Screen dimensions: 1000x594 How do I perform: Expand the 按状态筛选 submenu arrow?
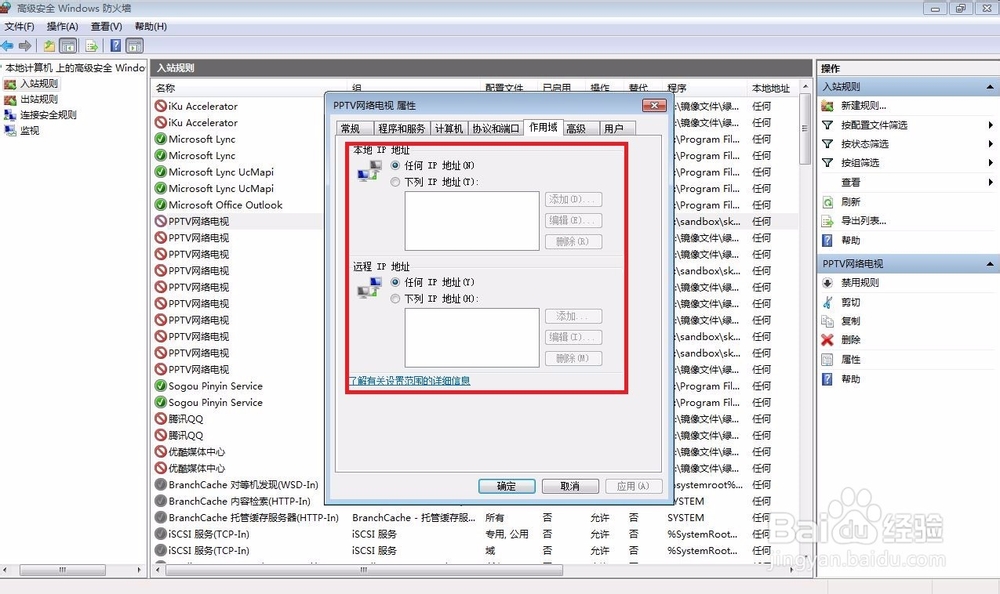point(990,144)
